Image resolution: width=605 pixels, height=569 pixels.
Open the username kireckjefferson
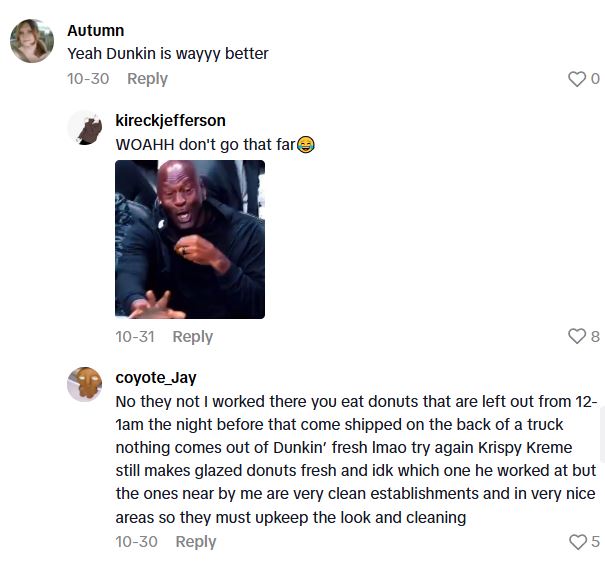171,121
